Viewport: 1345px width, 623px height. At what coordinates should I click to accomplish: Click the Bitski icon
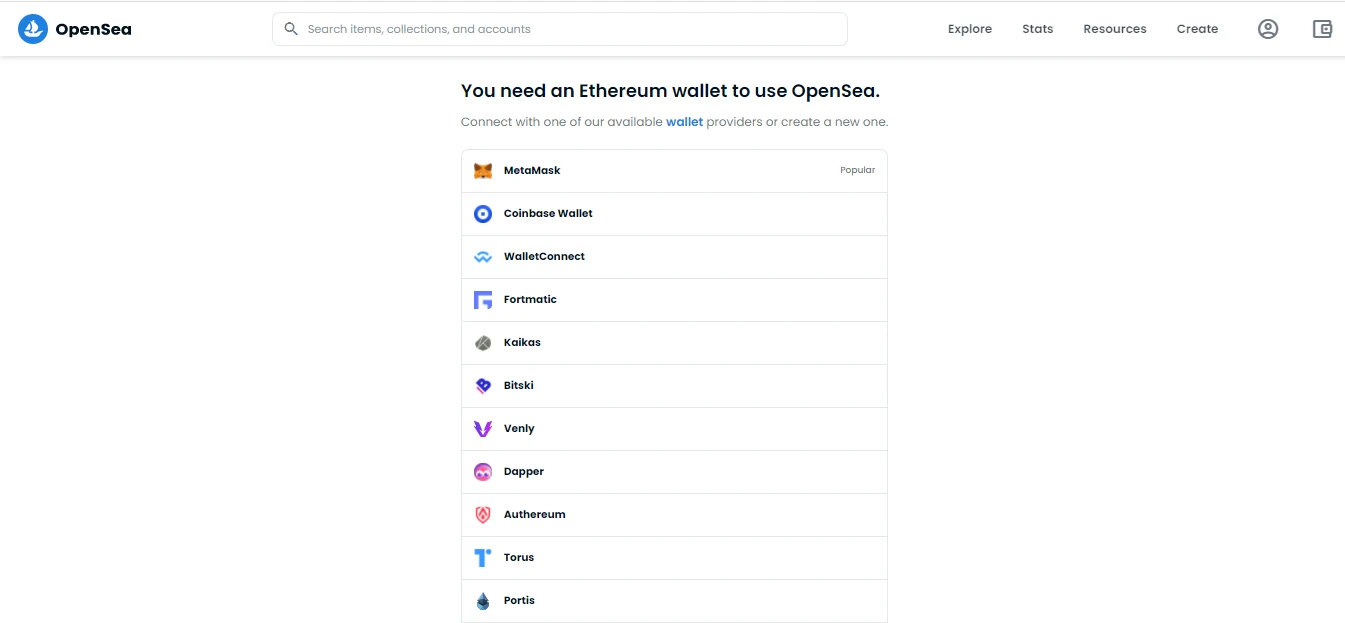483,386
